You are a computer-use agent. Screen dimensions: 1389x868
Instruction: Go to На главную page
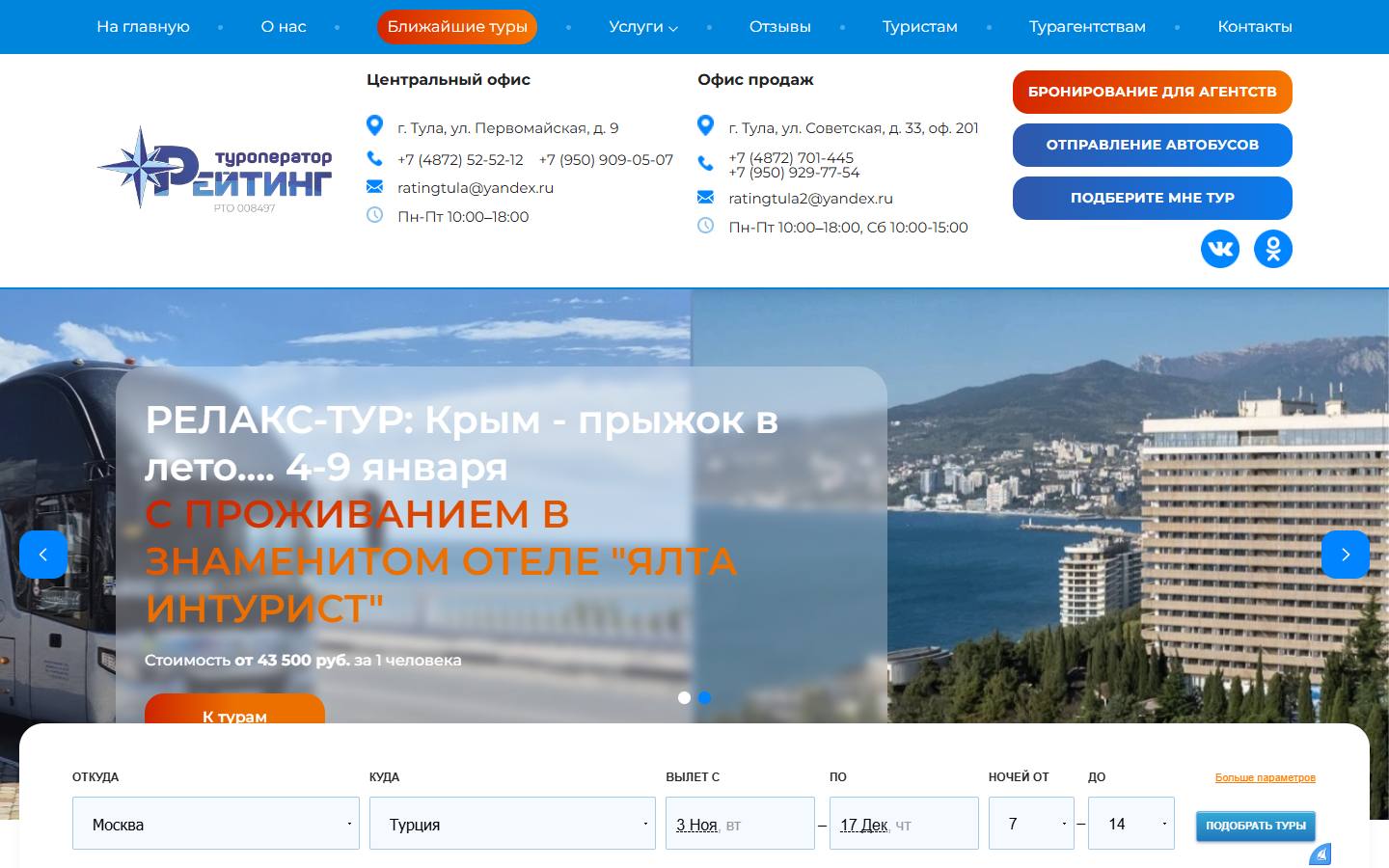(143, 27)
